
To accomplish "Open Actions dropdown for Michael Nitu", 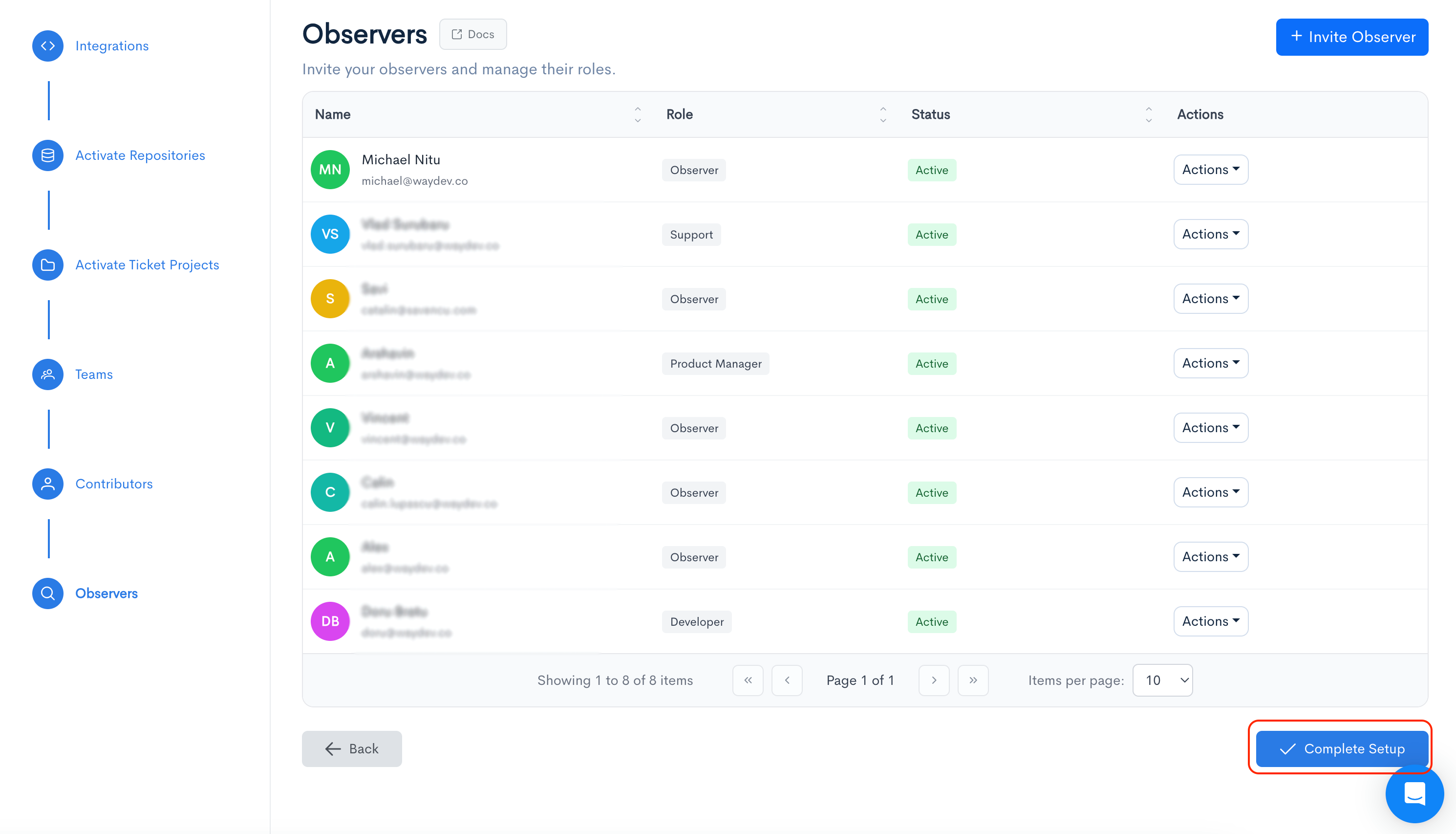I will point(1210,170).
